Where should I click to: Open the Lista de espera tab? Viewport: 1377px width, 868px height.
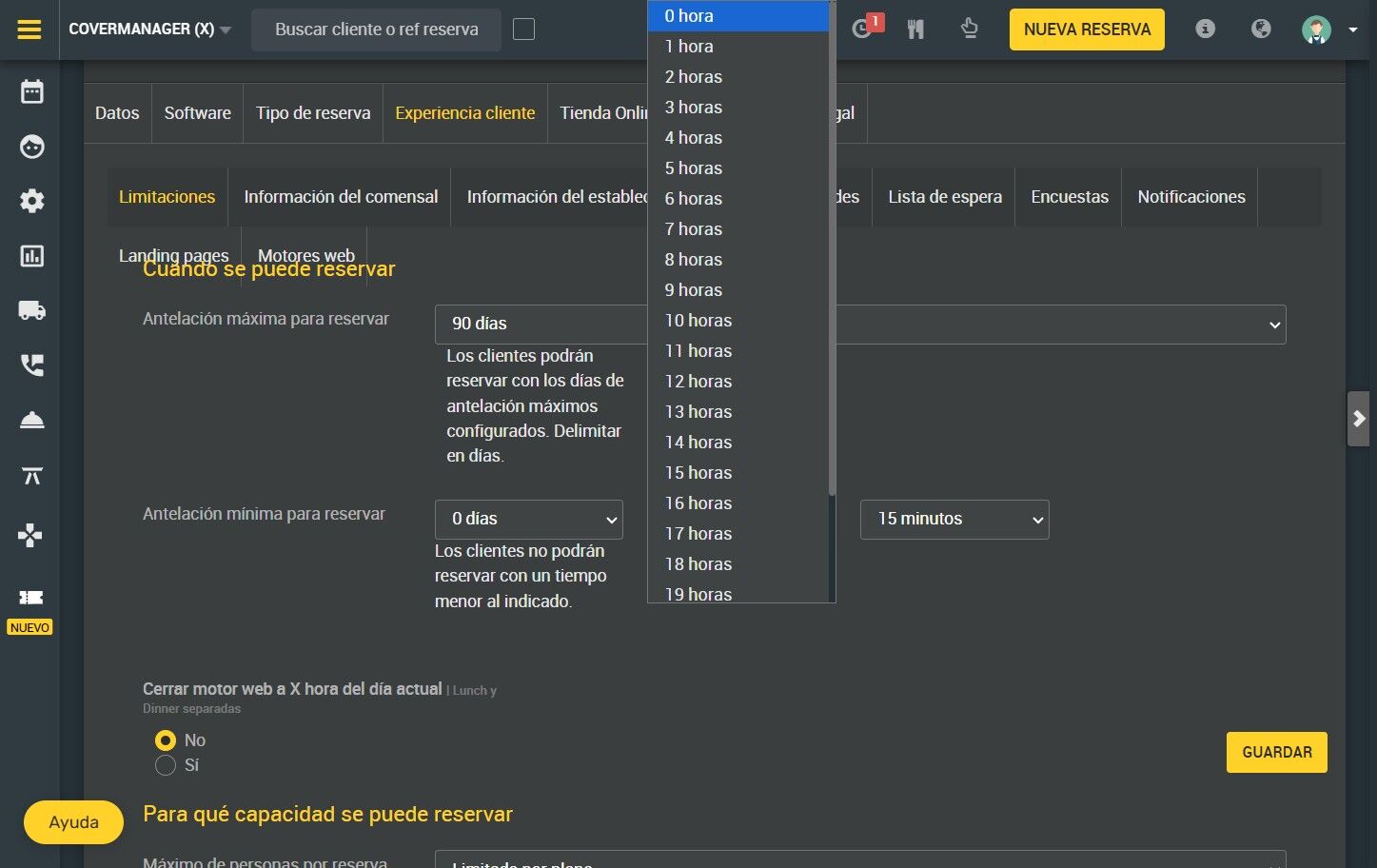coord(945,197)
